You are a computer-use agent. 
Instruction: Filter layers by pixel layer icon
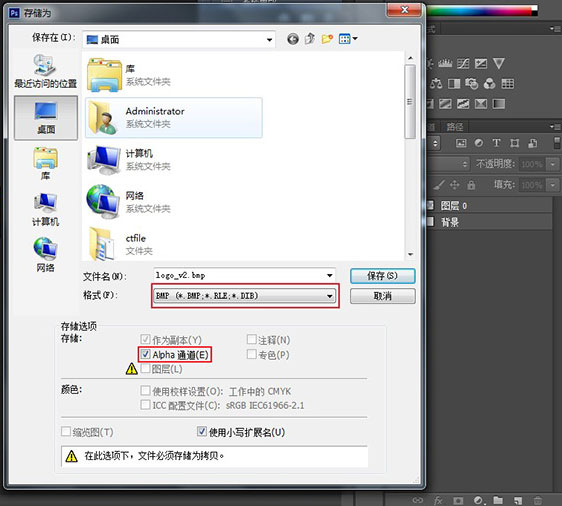461,143
